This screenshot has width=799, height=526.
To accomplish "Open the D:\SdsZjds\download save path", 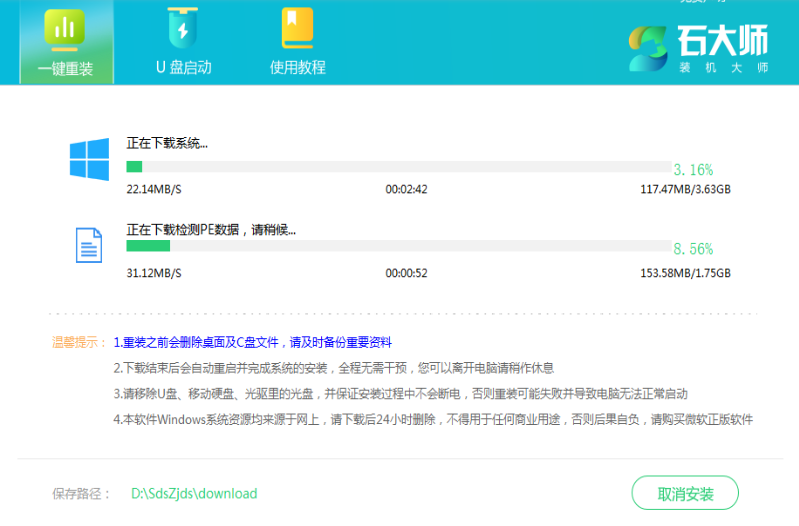I will coord(194,493).
